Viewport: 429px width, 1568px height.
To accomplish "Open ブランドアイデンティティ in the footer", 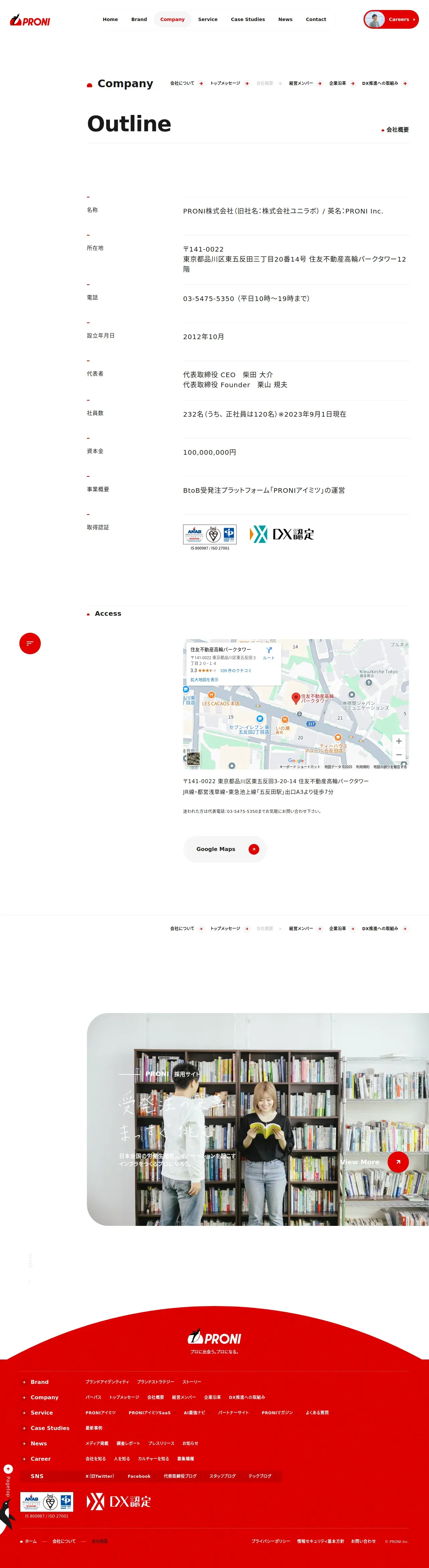I will [107, 1382].
